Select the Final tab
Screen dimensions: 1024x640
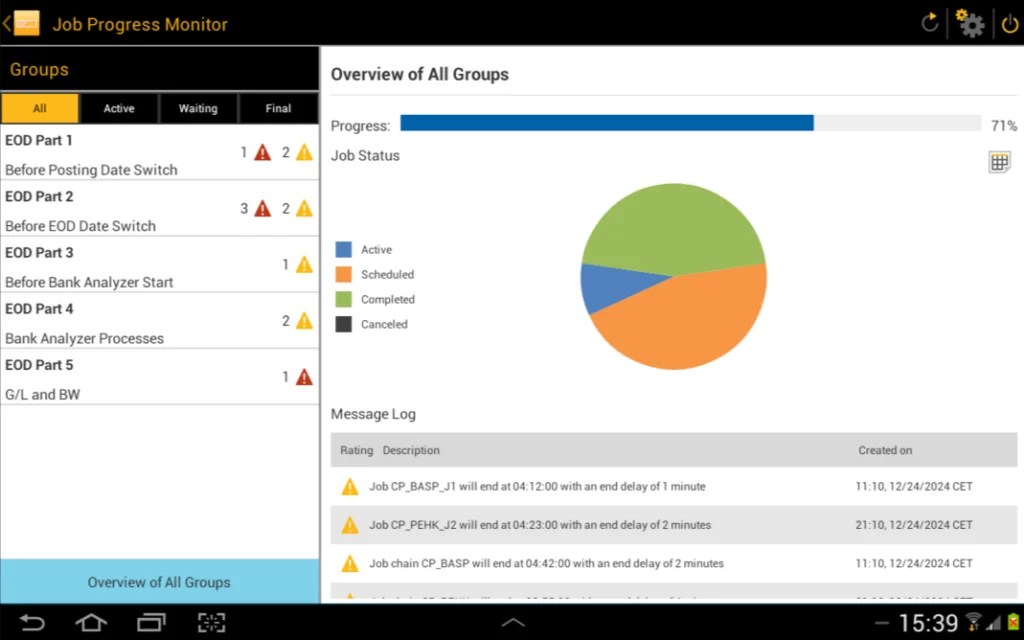pos(278,108)
